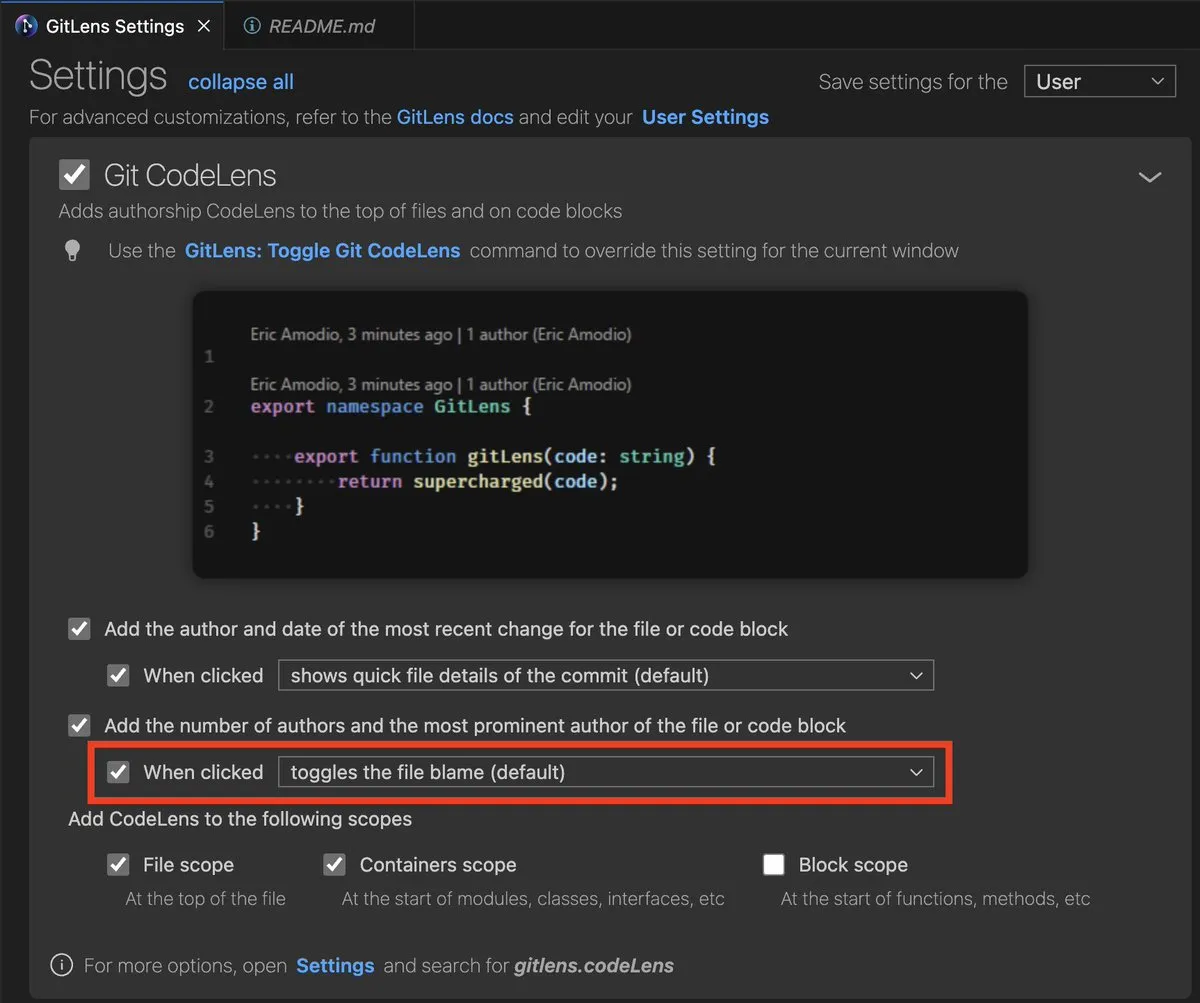Click the User Settings link
The width and height of the screenshot is (1200, 1003).
(705, 117)
